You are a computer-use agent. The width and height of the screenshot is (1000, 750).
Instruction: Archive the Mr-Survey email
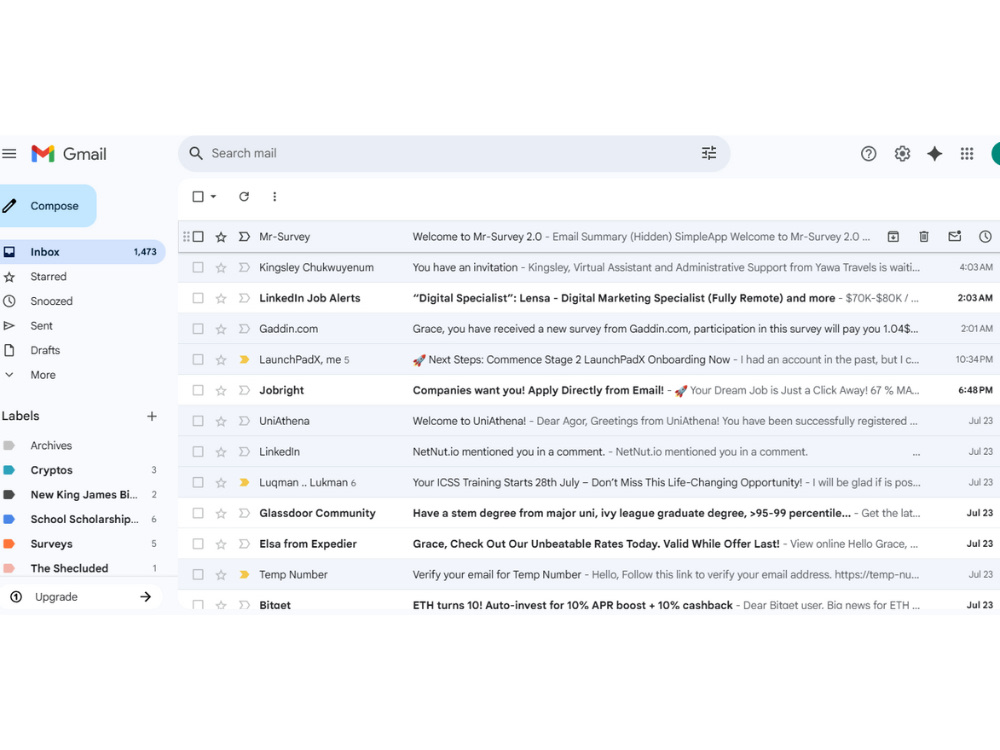[x=893, y=237]
